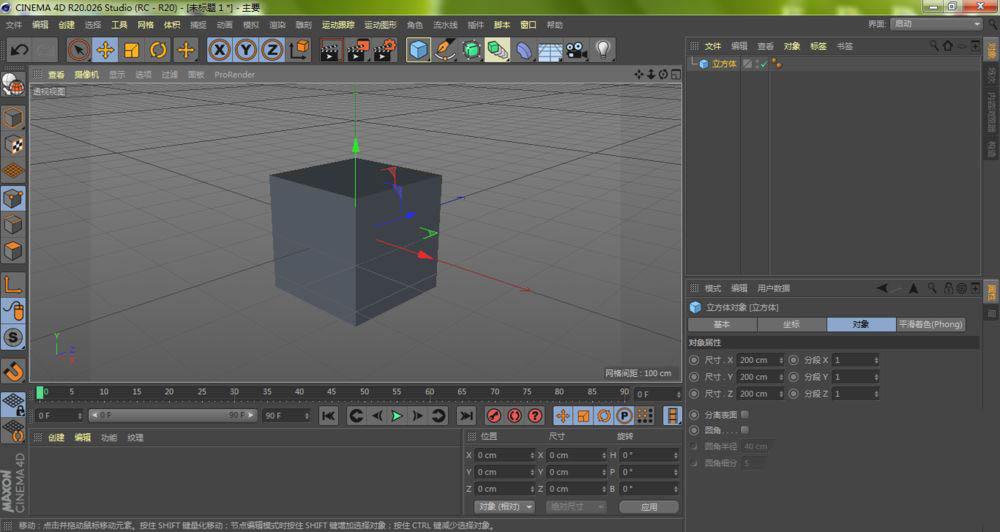The height and width of the screenshot is (532, 1000).
Task: Add a Light object
Action: pyautogui.click(x=603, y=50)
